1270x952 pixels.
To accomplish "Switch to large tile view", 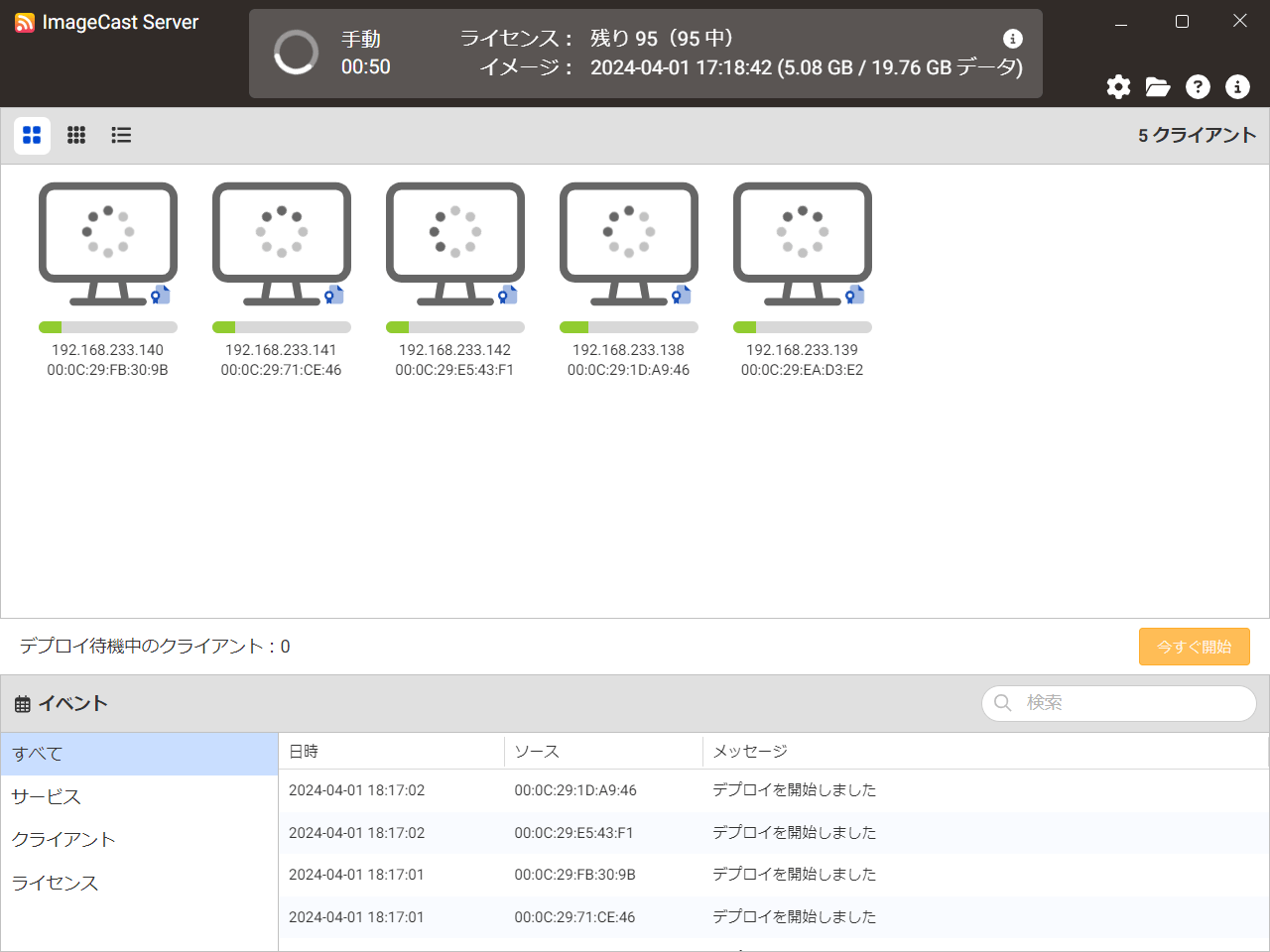I will 32,135.
